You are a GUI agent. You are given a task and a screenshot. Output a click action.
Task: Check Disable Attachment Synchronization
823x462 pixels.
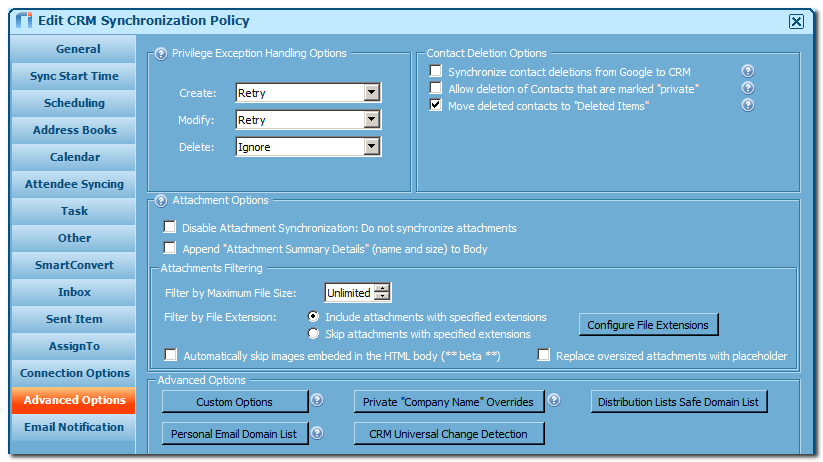tap(170, 227)
